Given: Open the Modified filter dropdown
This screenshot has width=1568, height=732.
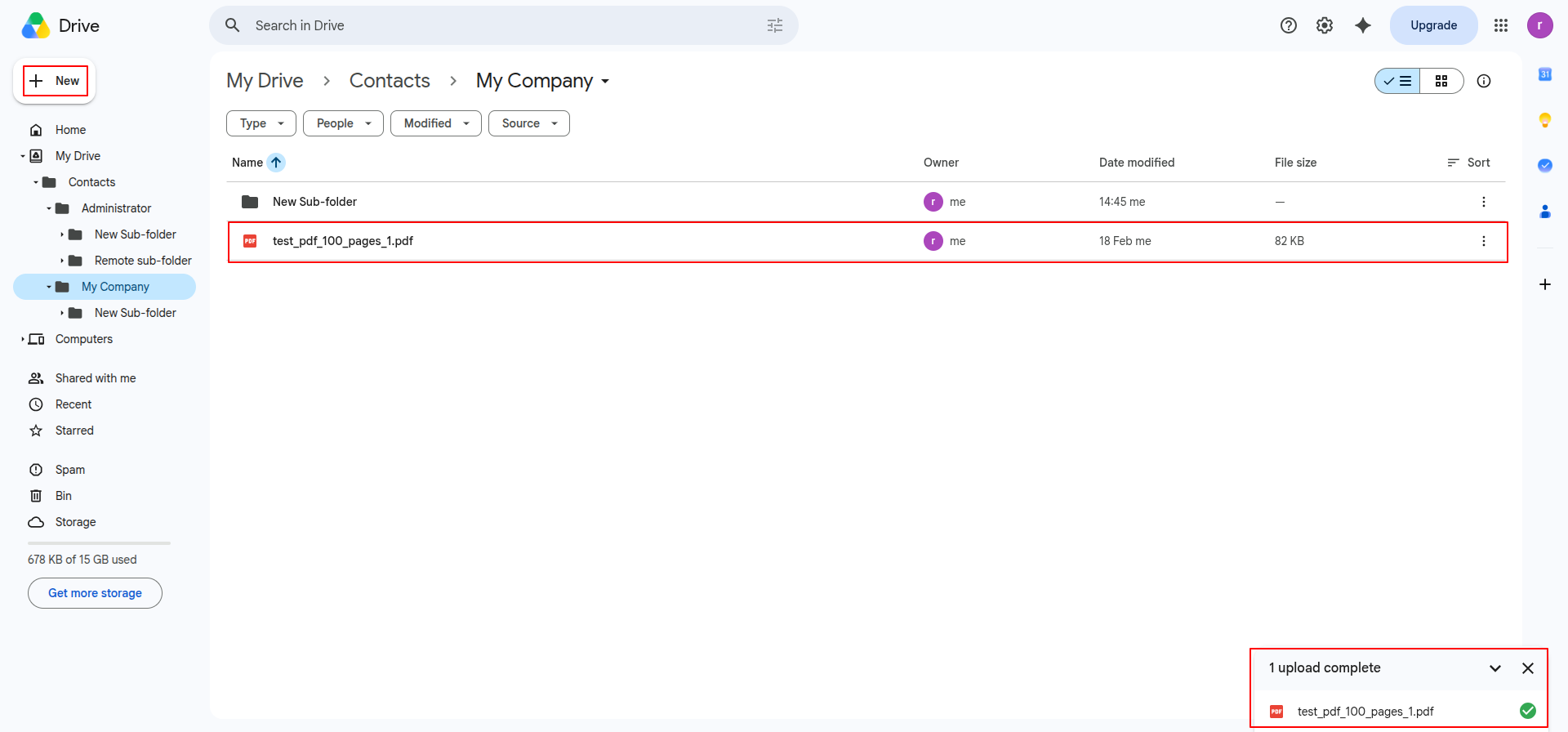Looking at the screenshot, I should pos(436,123).
